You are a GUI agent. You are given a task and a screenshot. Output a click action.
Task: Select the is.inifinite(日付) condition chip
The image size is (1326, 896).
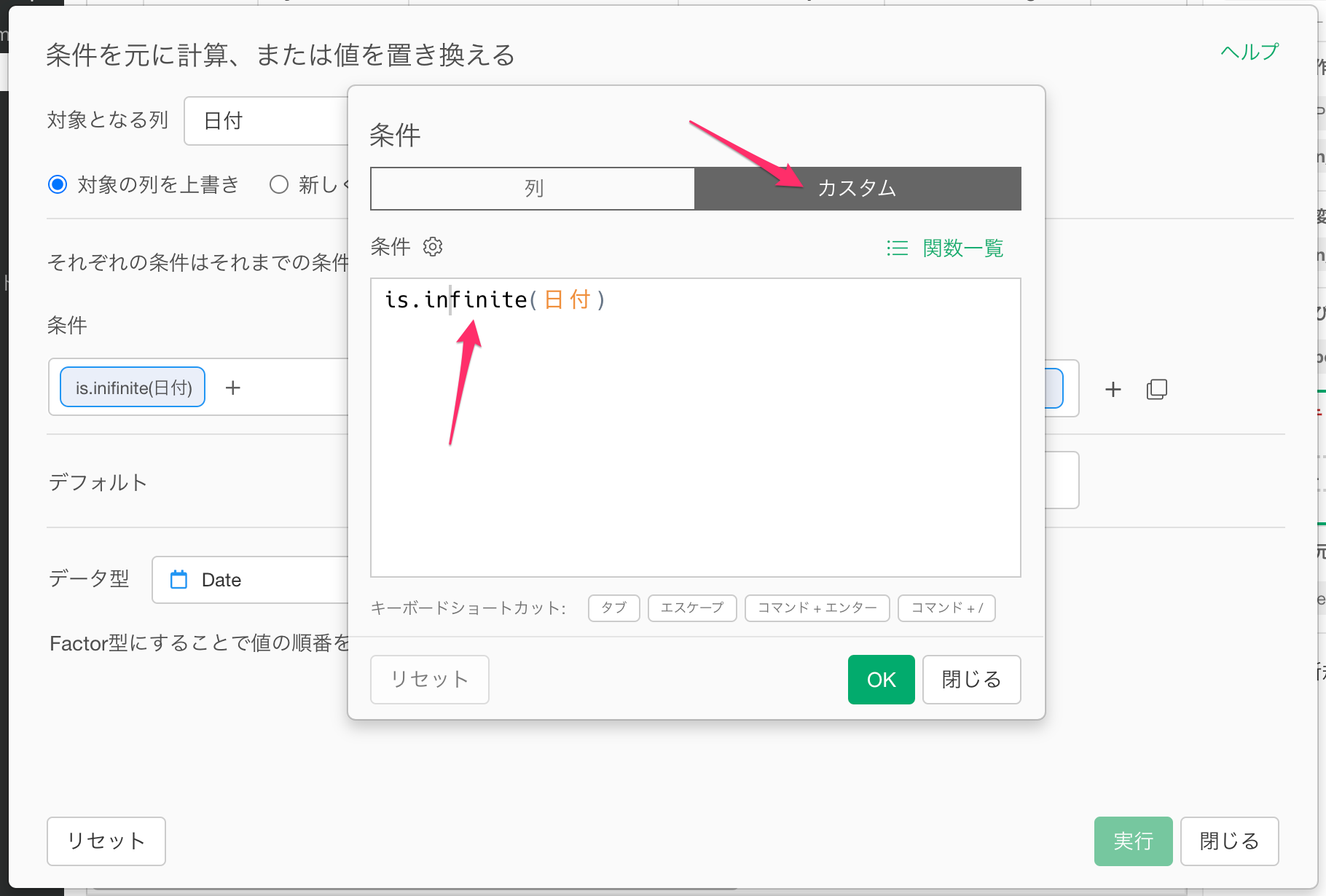pyautogui.click(x=133, y=388)
